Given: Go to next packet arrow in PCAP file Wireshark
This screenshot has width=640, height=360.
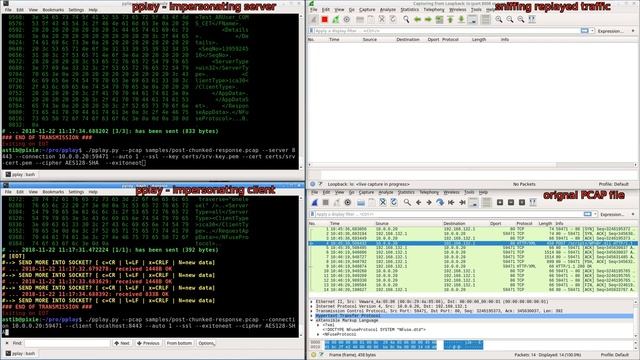Looking at the screenshot, I should click(429, 202).
